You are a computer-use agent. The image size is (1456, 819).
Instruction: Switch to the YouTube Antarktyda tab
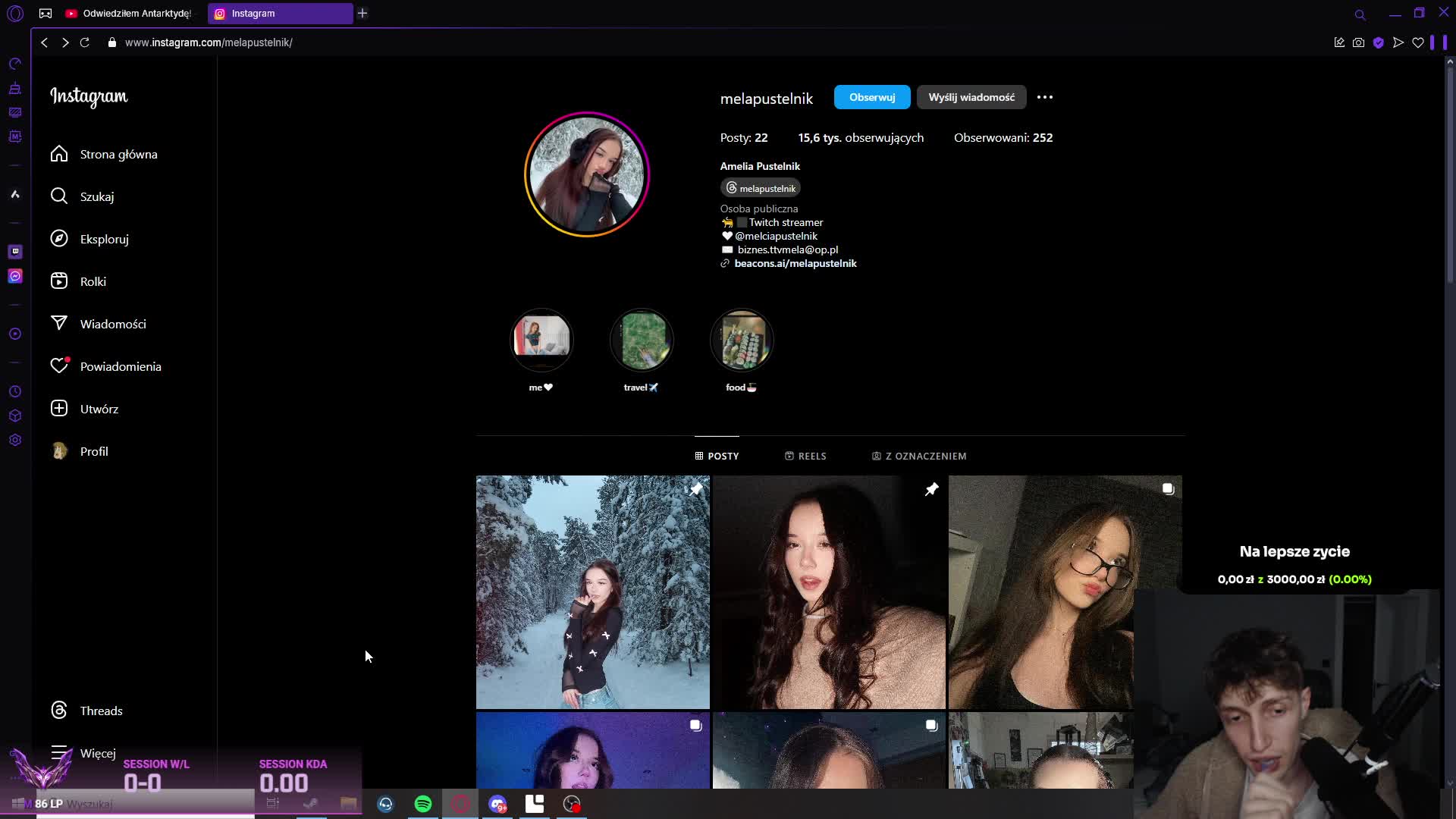click(129, 13)
